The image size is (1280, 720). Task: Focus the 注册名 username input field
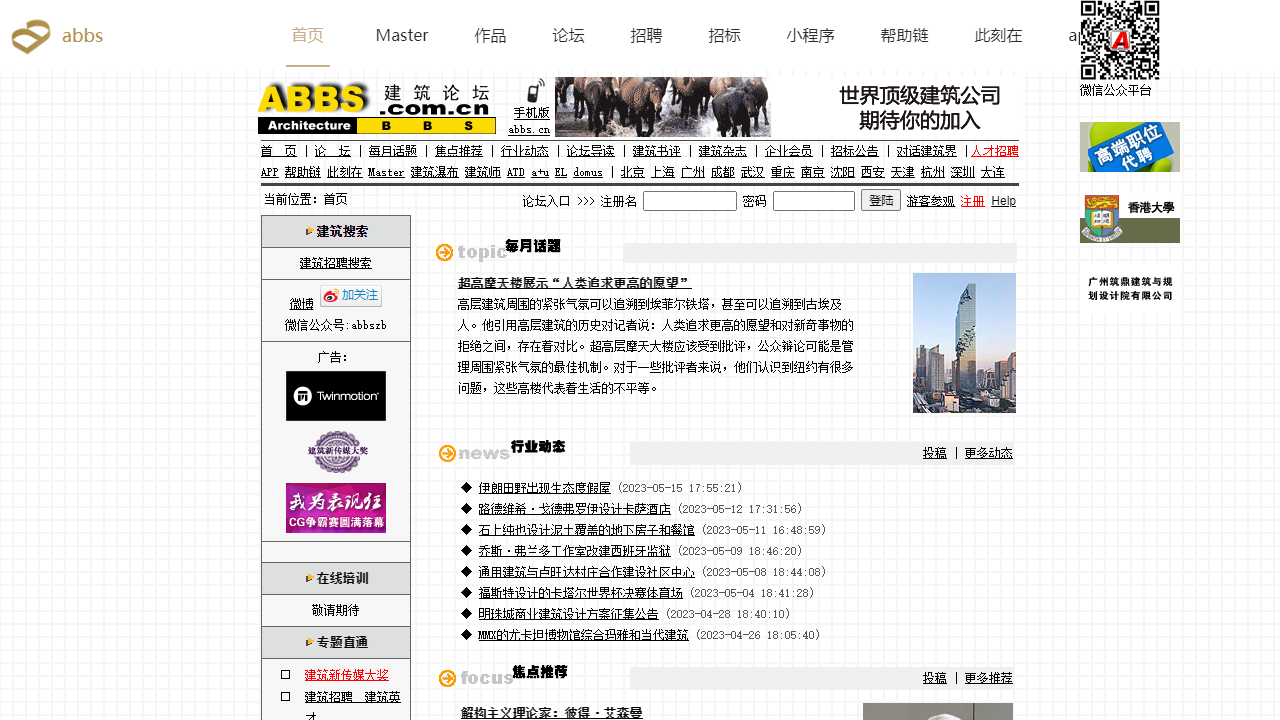click(x=690, y=201)
